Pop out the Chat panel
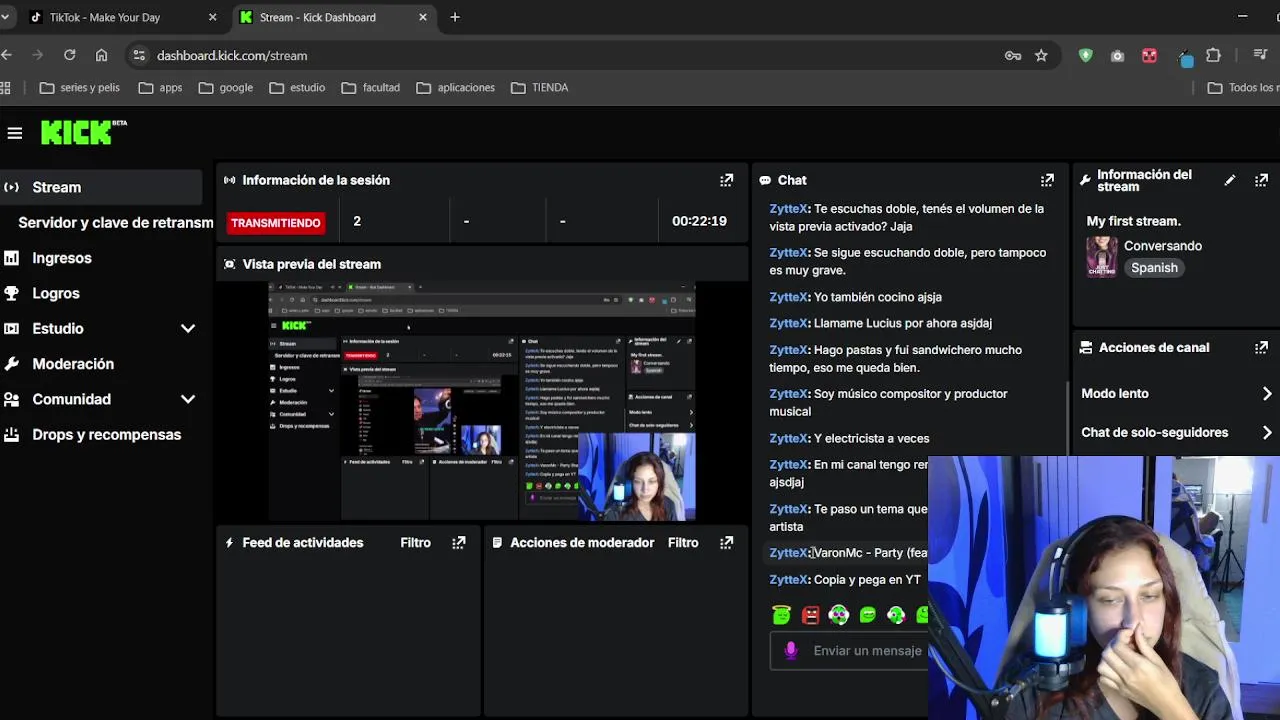 click(x=1047, y=180)
